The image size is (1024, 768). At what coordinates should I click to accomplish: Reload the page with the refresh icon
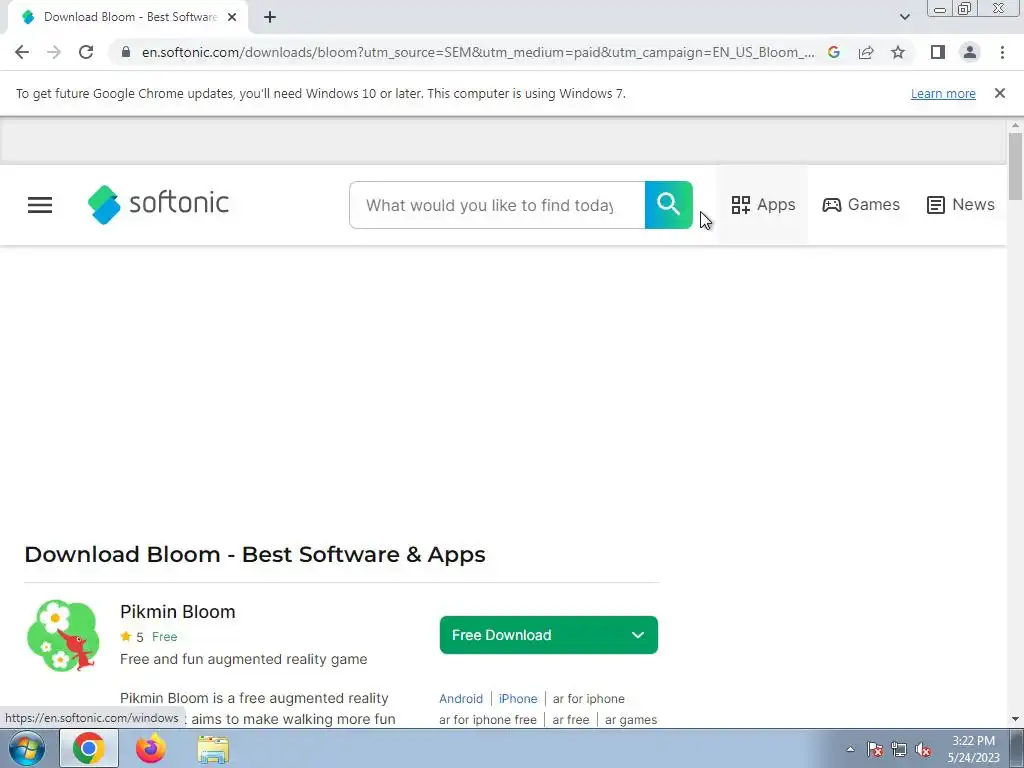86,52
